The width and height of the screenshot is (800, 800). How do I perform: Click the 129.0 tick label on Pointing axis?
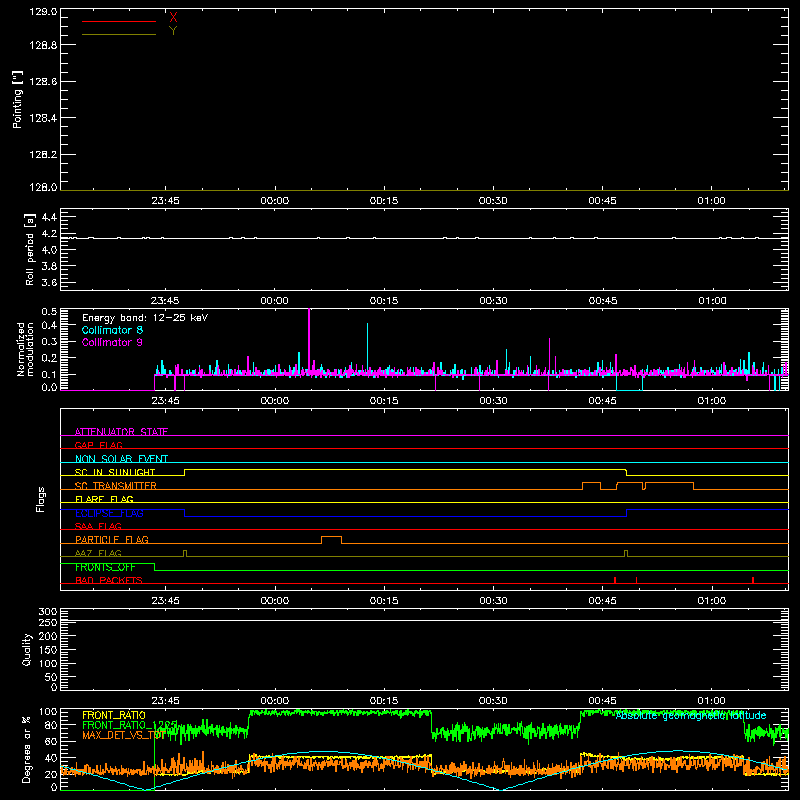pos(43,12)
